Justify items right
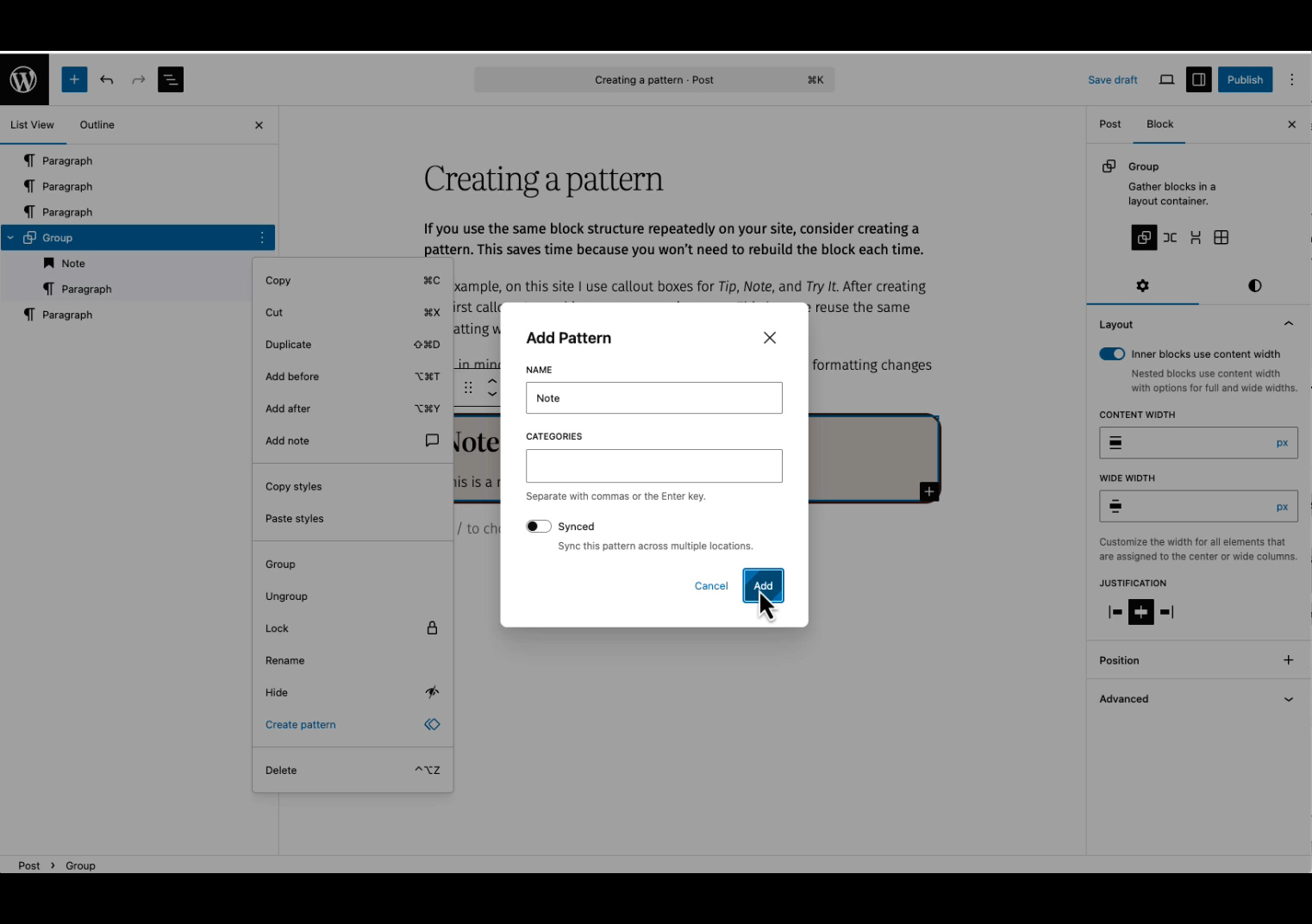Viewport: 1312px width, 924px height. [1166, 612]
